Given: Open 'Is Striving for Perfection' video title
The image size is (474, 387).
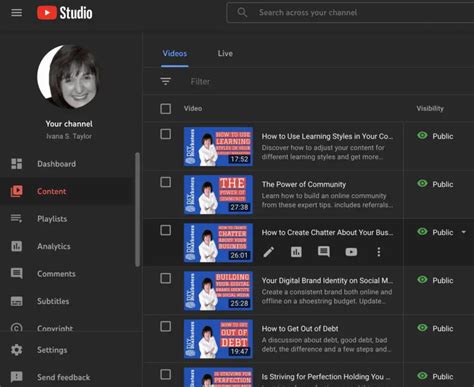Looking at the screenshot, I should pyautogui.click(x=326, y=377).
